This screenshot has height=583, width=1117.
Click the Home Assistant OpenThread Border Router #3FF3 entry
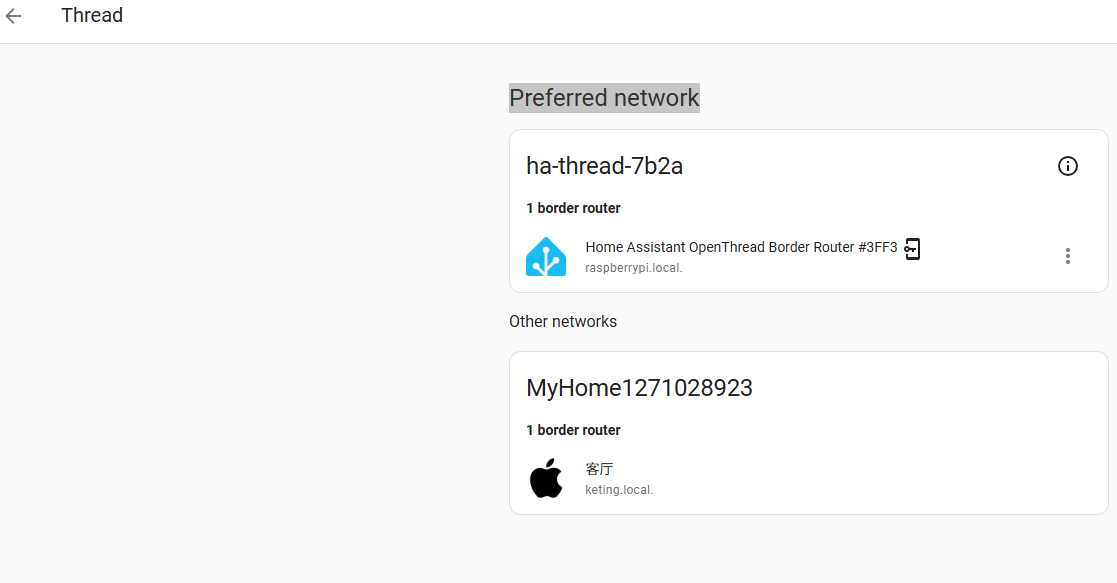point(741,247)
